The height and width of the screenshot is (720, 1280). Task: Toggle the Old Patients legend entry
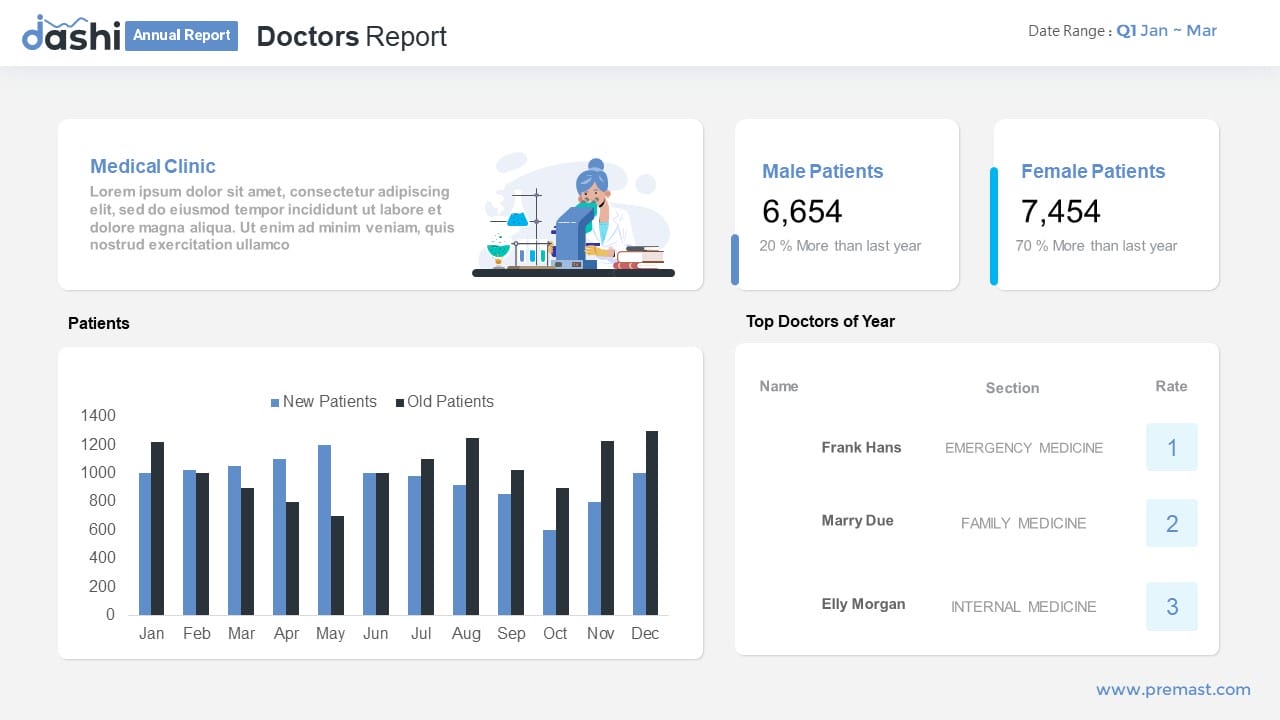click(x=445, y=401)
